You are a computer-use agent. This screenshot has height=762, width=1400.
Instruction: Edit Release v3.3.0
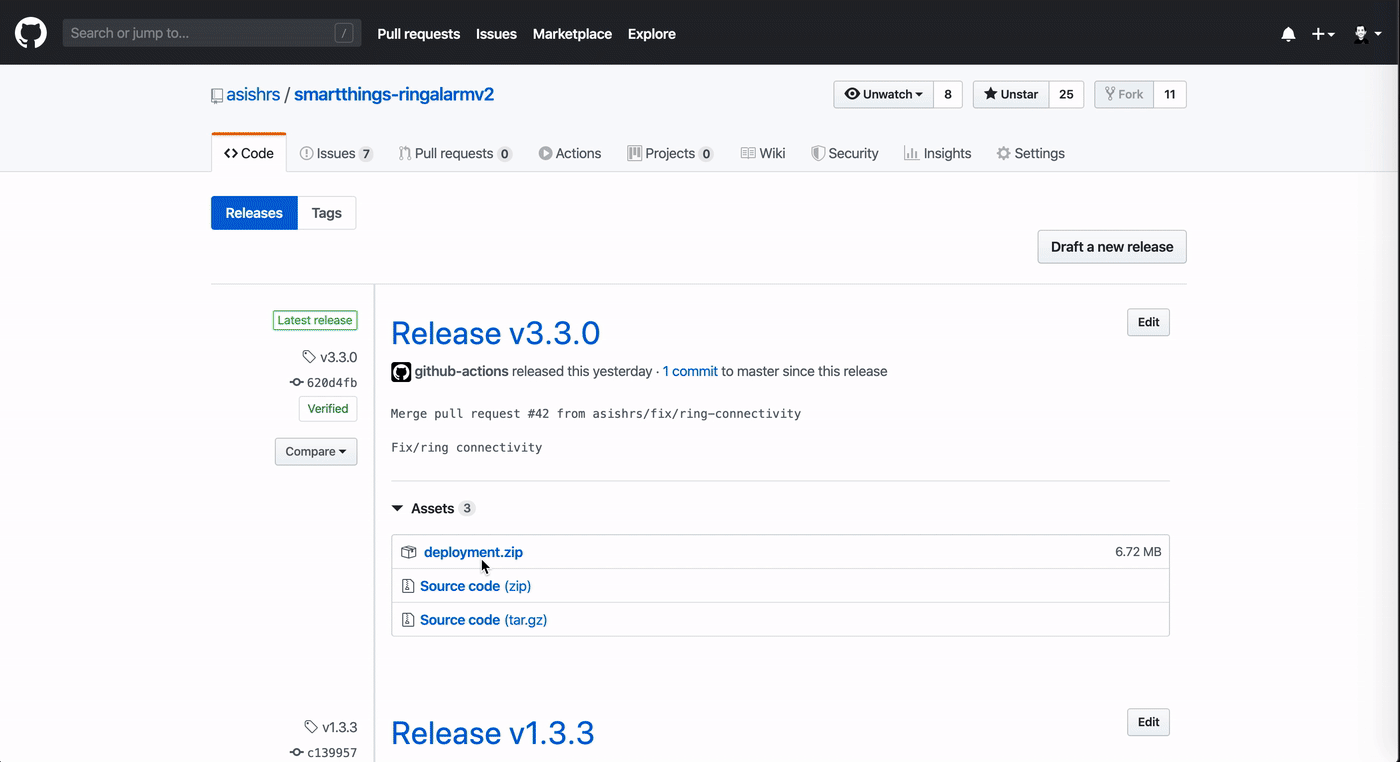coord(1148,322)
